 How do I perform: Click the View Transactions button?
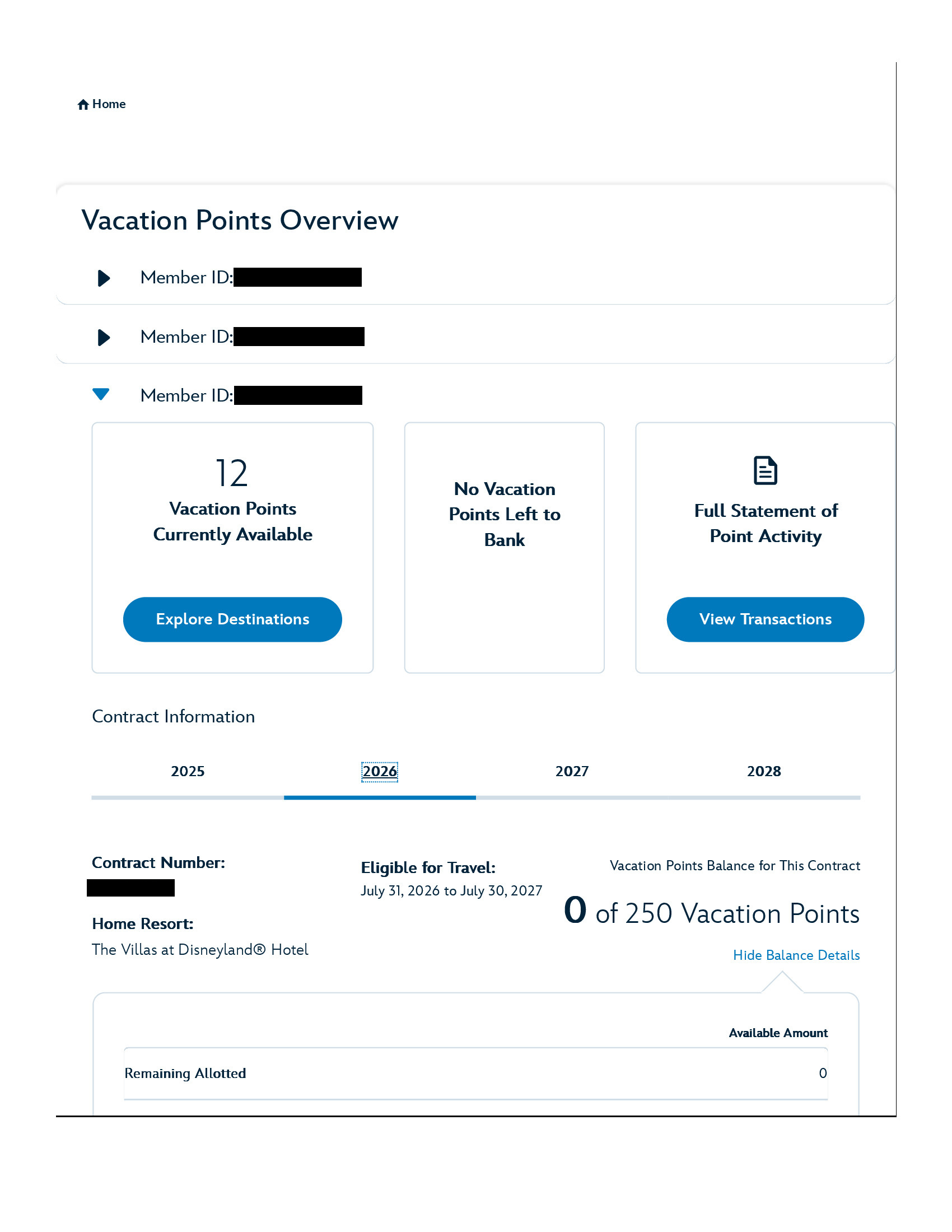[765, 619]
